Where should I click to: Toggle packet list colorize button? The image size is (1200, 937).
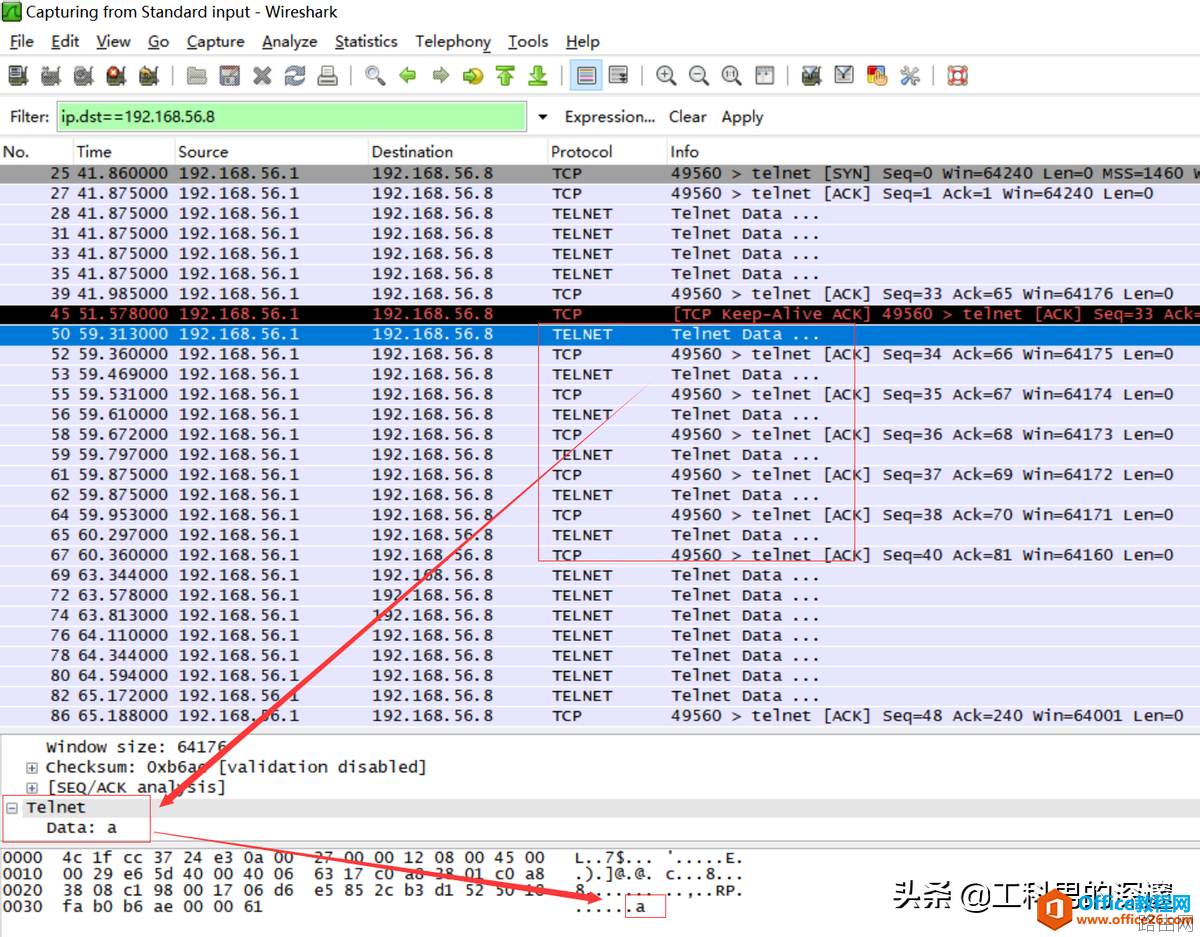click(x=586, y=76)
